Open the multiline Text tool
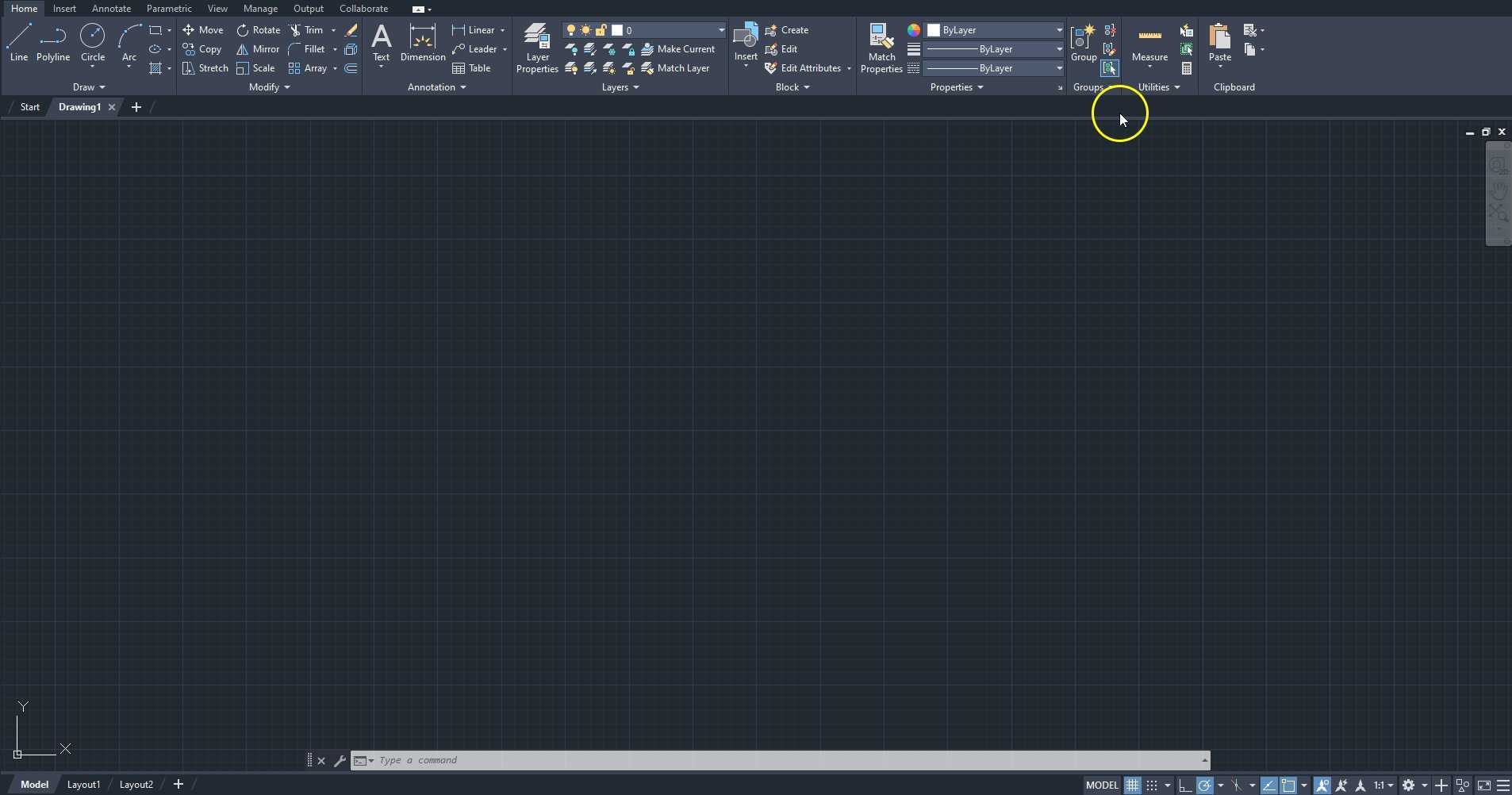Viewport: 1512px width, 795px height. click(382, 43)
